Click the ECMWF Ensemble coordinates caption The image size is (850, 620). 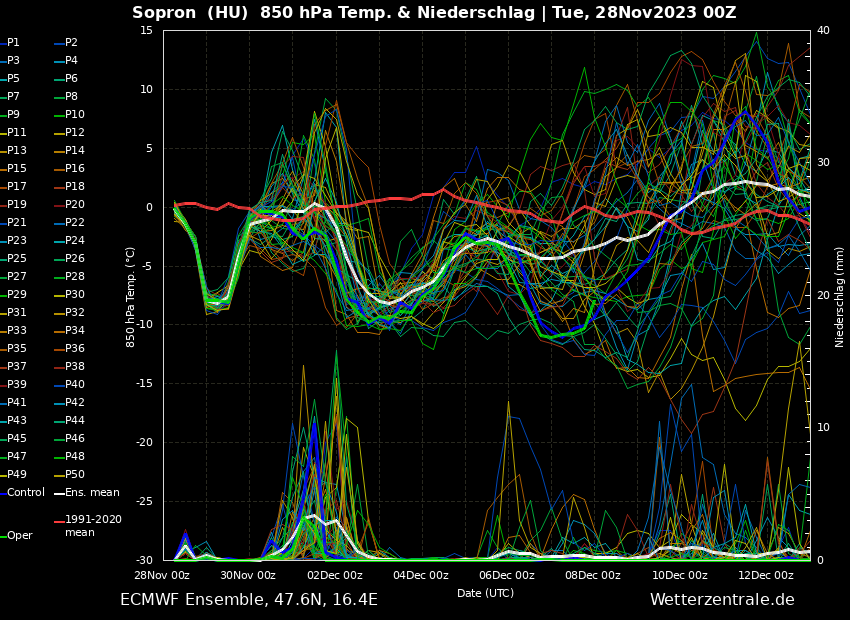[x=249, y=600]
